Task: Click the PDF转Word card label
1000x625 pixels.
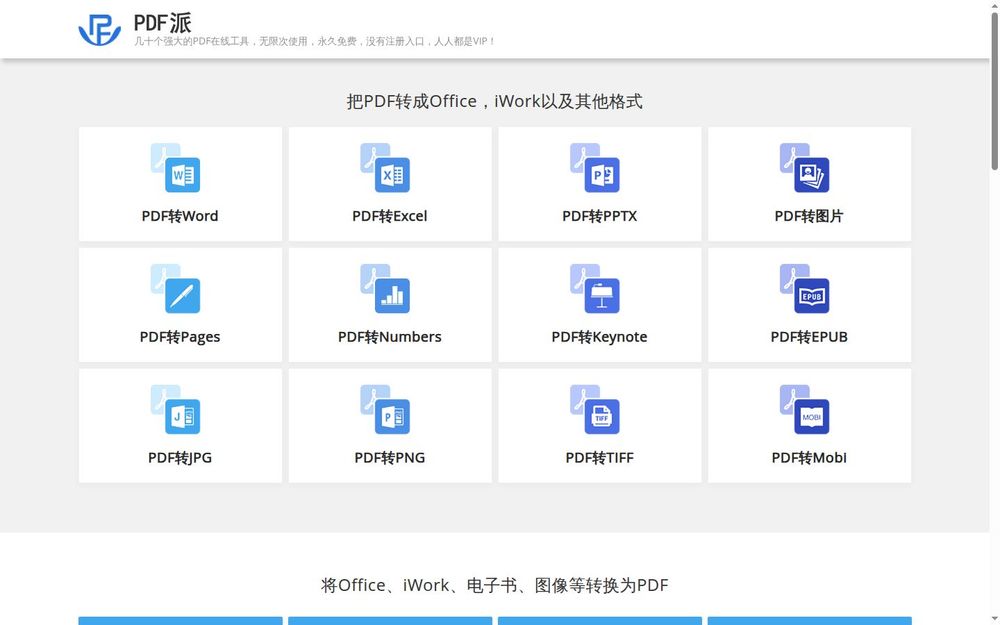Action: 180,215
